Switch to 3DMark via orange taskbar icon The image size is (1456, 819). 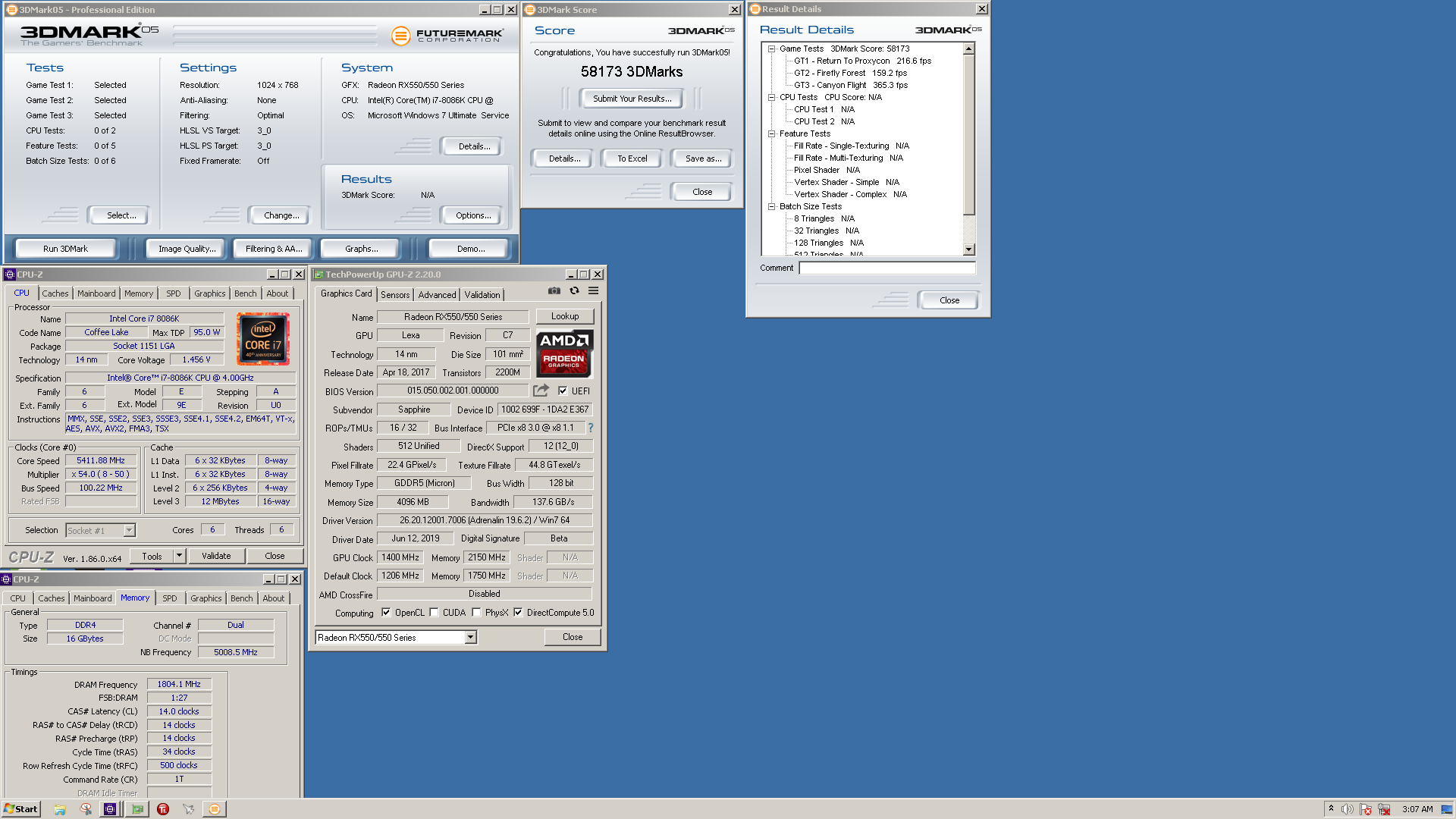tap(215, 809)
